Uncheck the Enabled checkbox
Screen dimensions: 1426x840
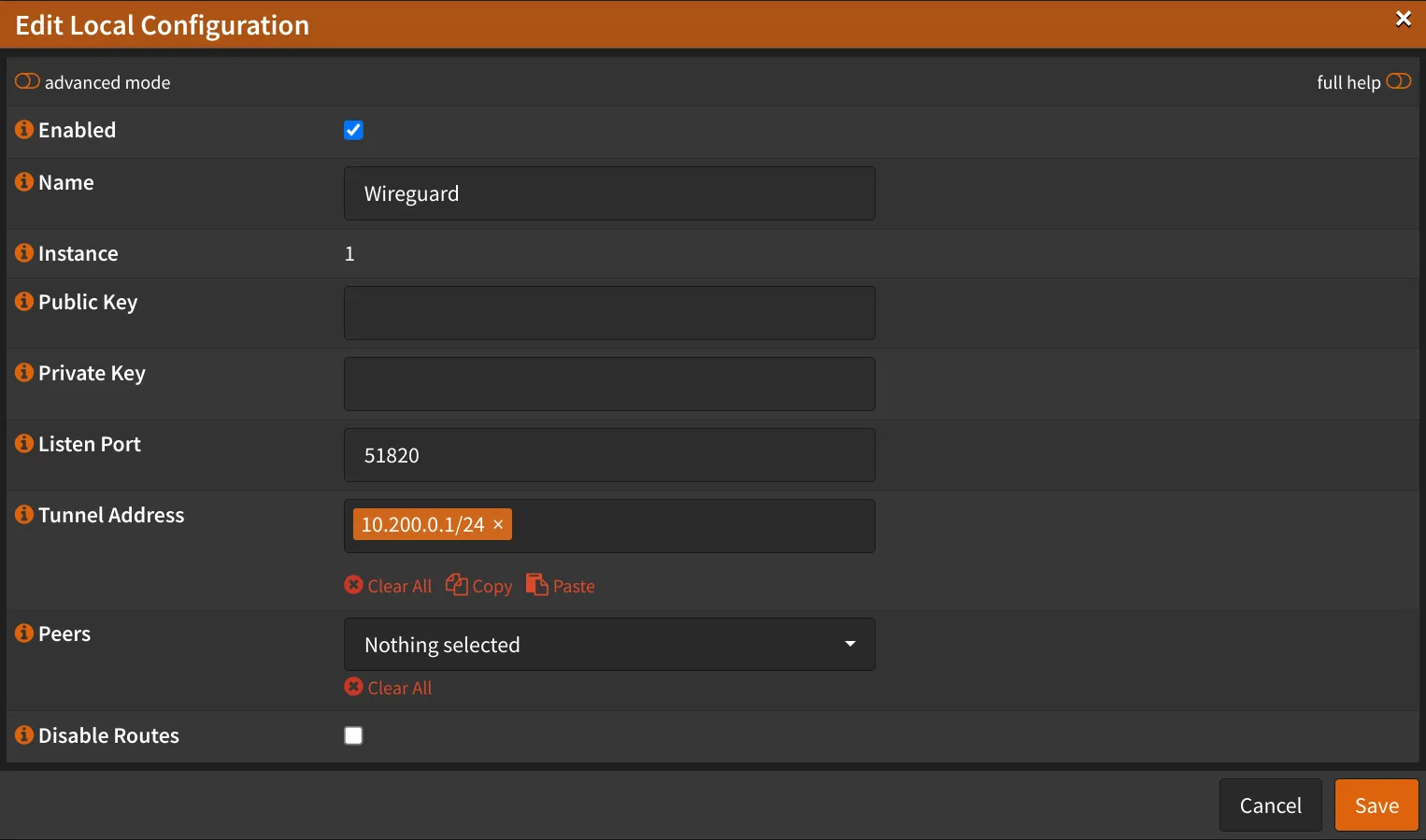[x=353, y=131]
